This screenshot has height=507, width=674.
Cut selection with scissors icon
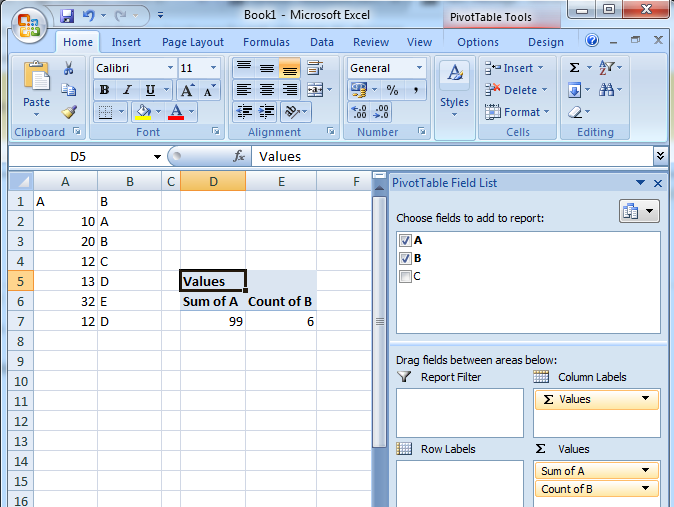point(68,68)
